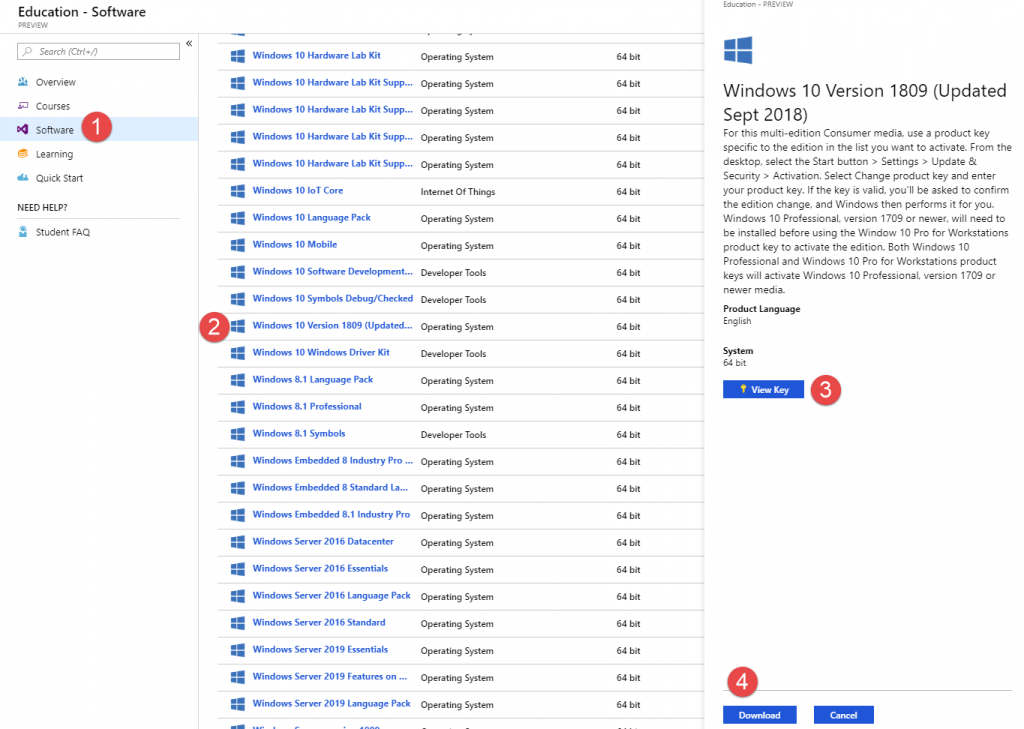1024x729 pixels.
Task: Click the Windows icon beside Windows 10 Symbols Debug/Checked
Action: point(238,299)
